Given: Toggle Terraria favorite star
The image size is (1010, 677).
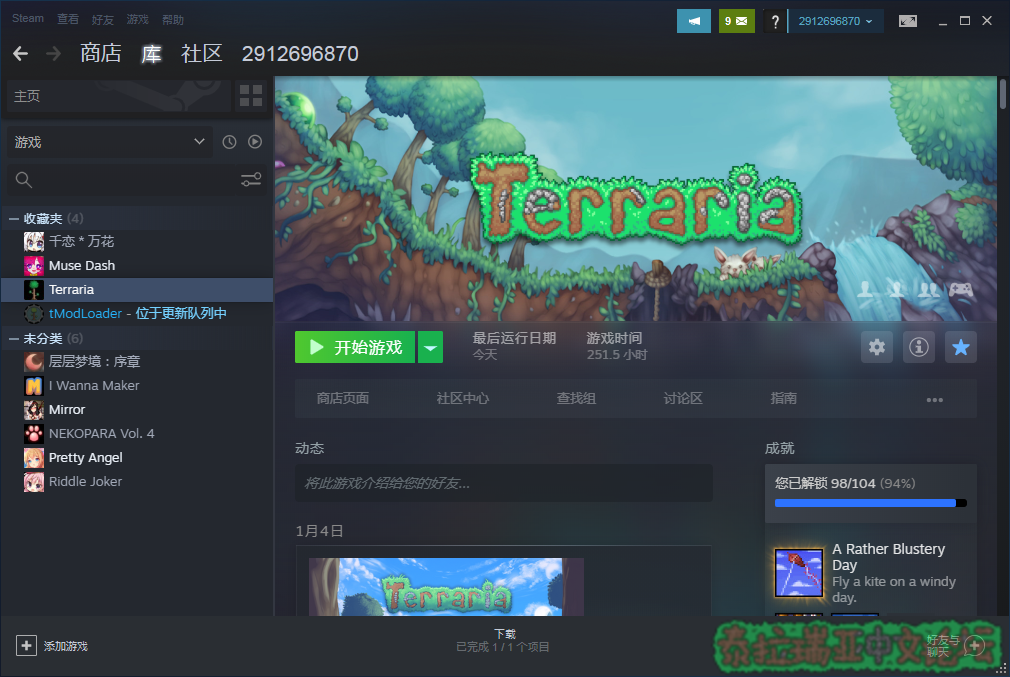Looking at the screenshot, I should click(x=960, y=347).
